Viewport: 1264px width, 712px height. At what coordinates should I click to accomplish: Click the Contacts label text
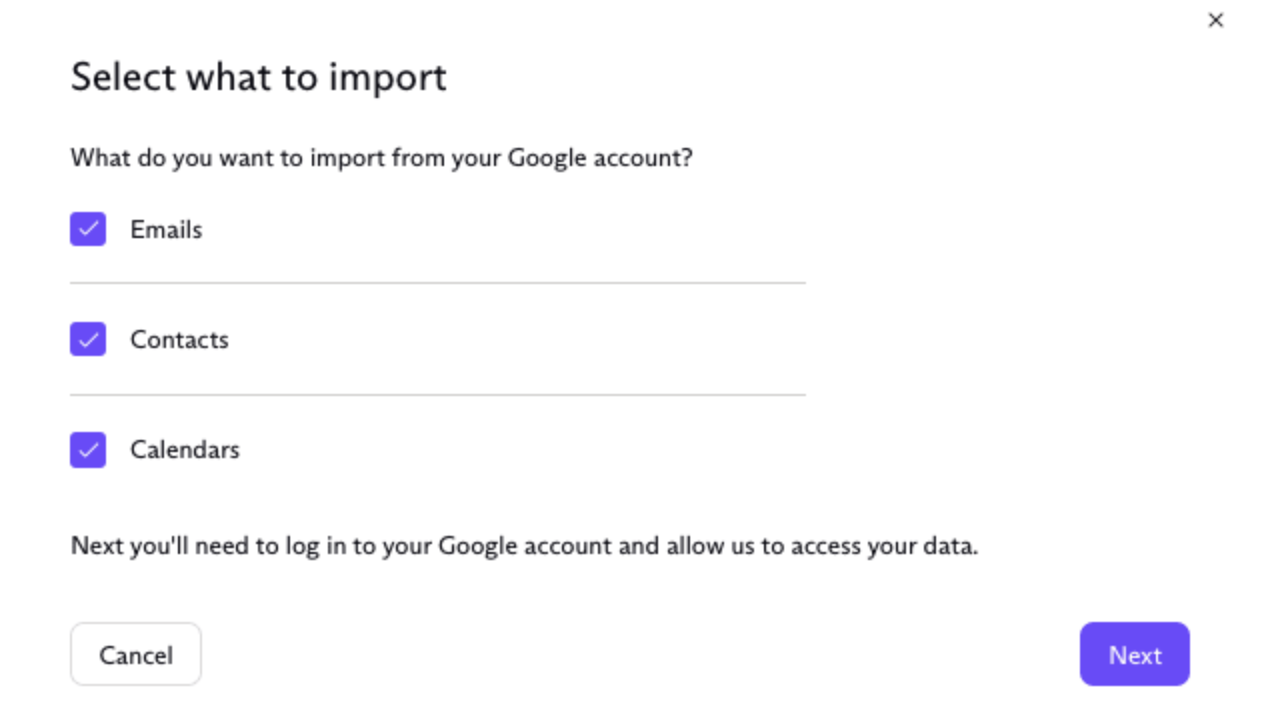[179, 339]
